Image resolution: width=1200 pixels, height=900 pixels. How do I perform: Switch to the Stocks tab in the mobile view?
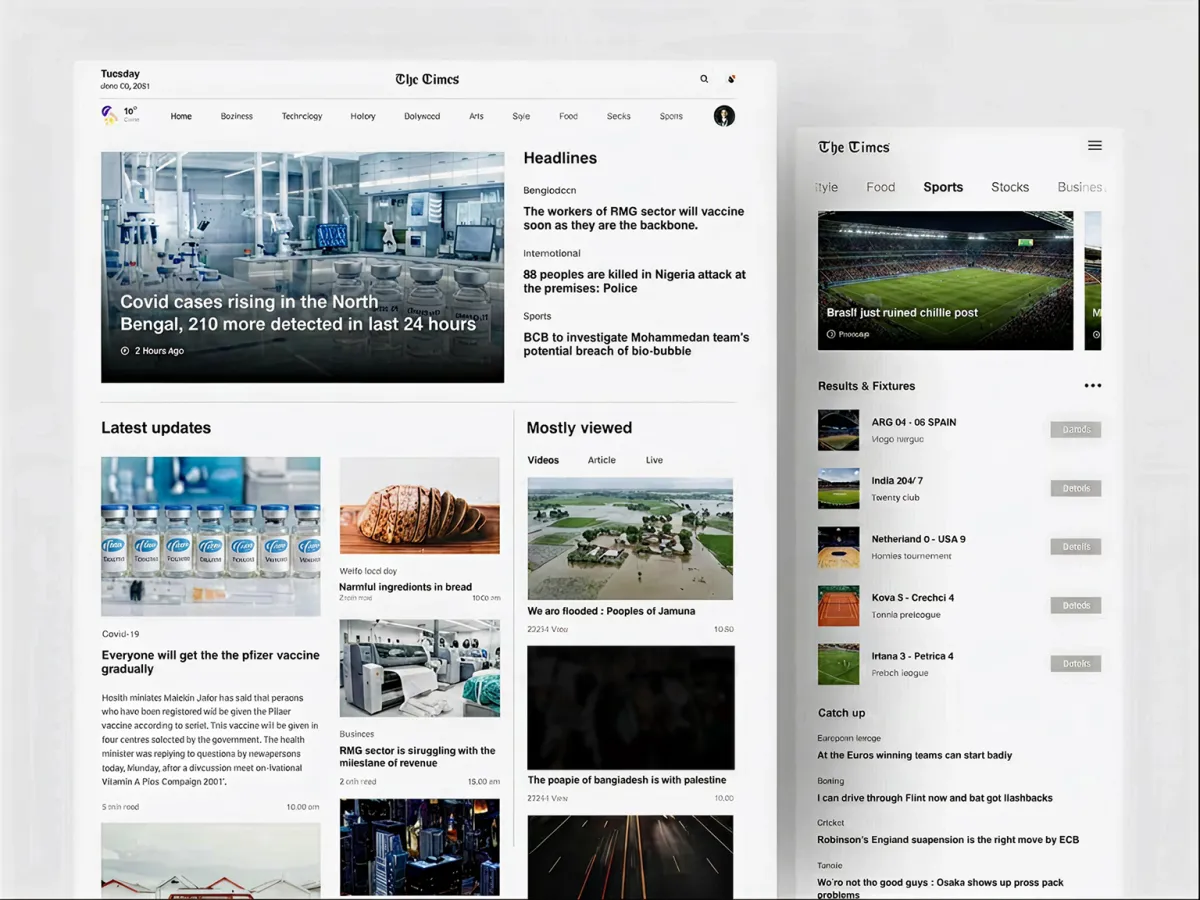(x=1010, y=187)
